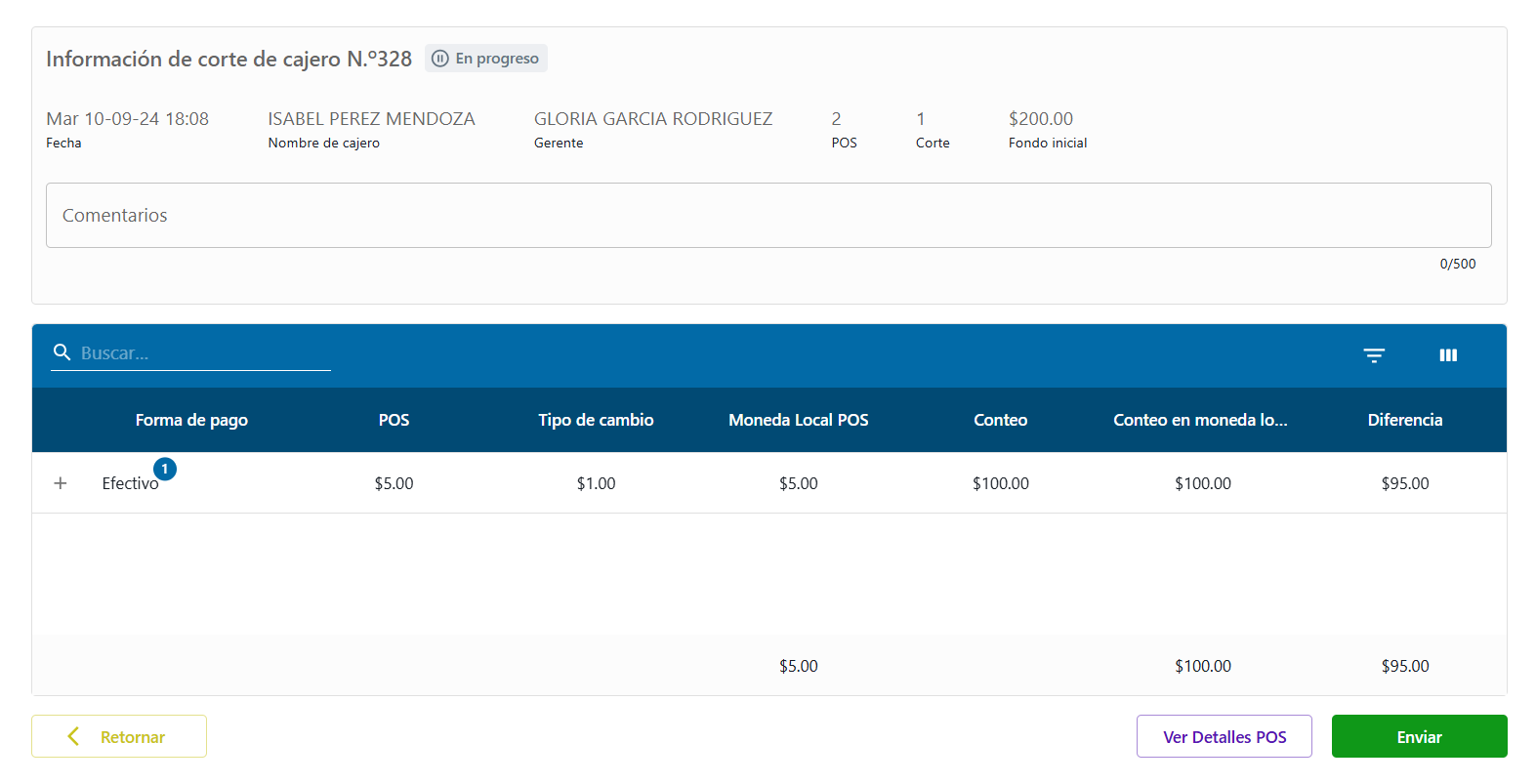Open Ver Detalles POS
The image size is (1536, 784).
[x=1224, y=736]
